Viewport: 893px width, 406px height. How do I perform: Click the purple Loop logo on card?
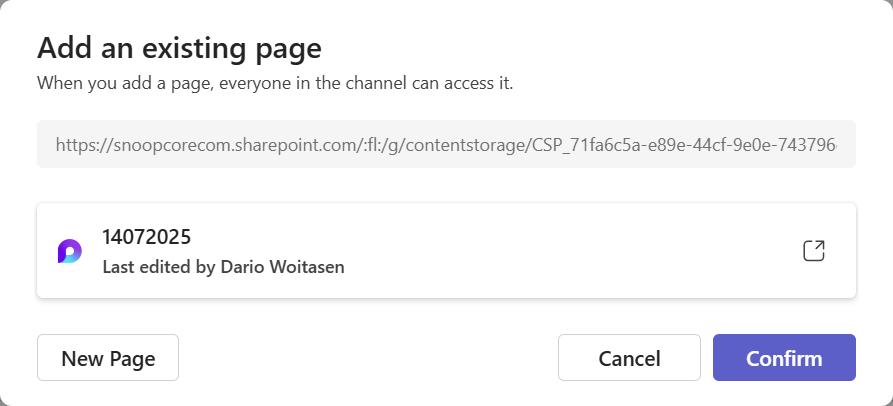pyautogui.click(x=69, y=252)
